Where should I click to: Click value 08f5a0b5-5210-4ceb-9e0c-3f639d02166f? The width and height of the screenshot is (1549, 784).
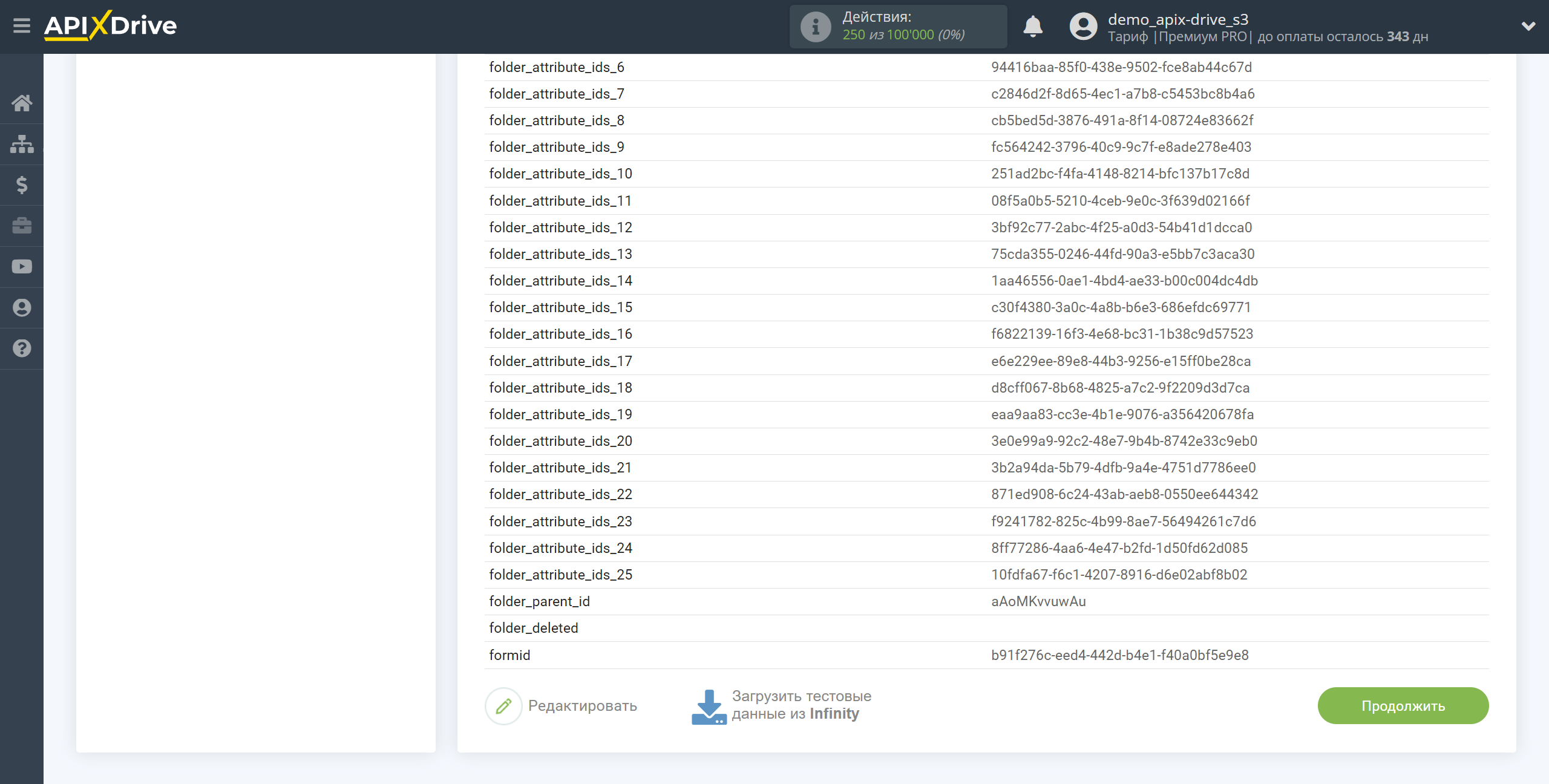click(x=1121, y=201)
